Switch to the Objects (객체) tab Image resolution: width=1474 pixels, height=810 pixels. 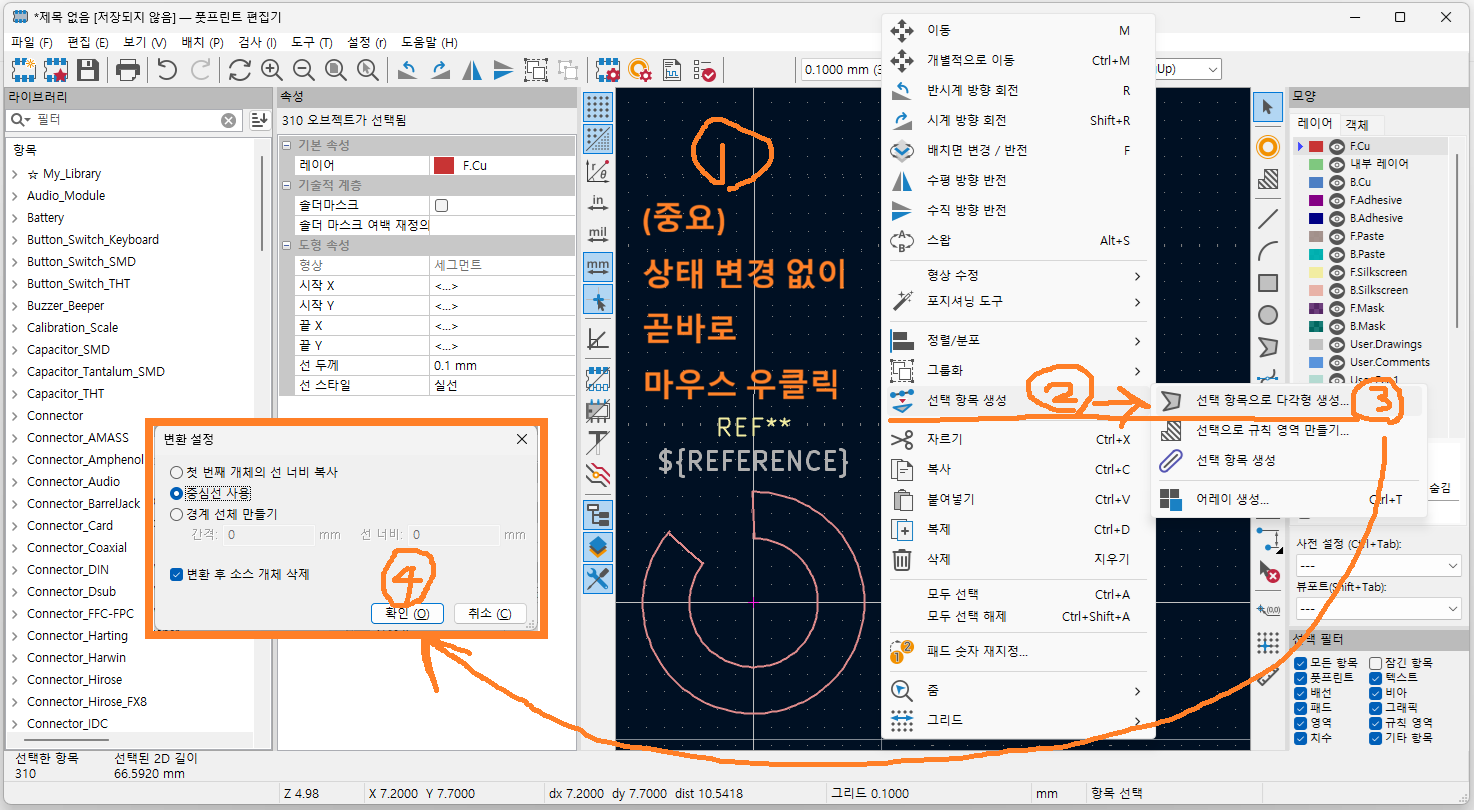1357,124
